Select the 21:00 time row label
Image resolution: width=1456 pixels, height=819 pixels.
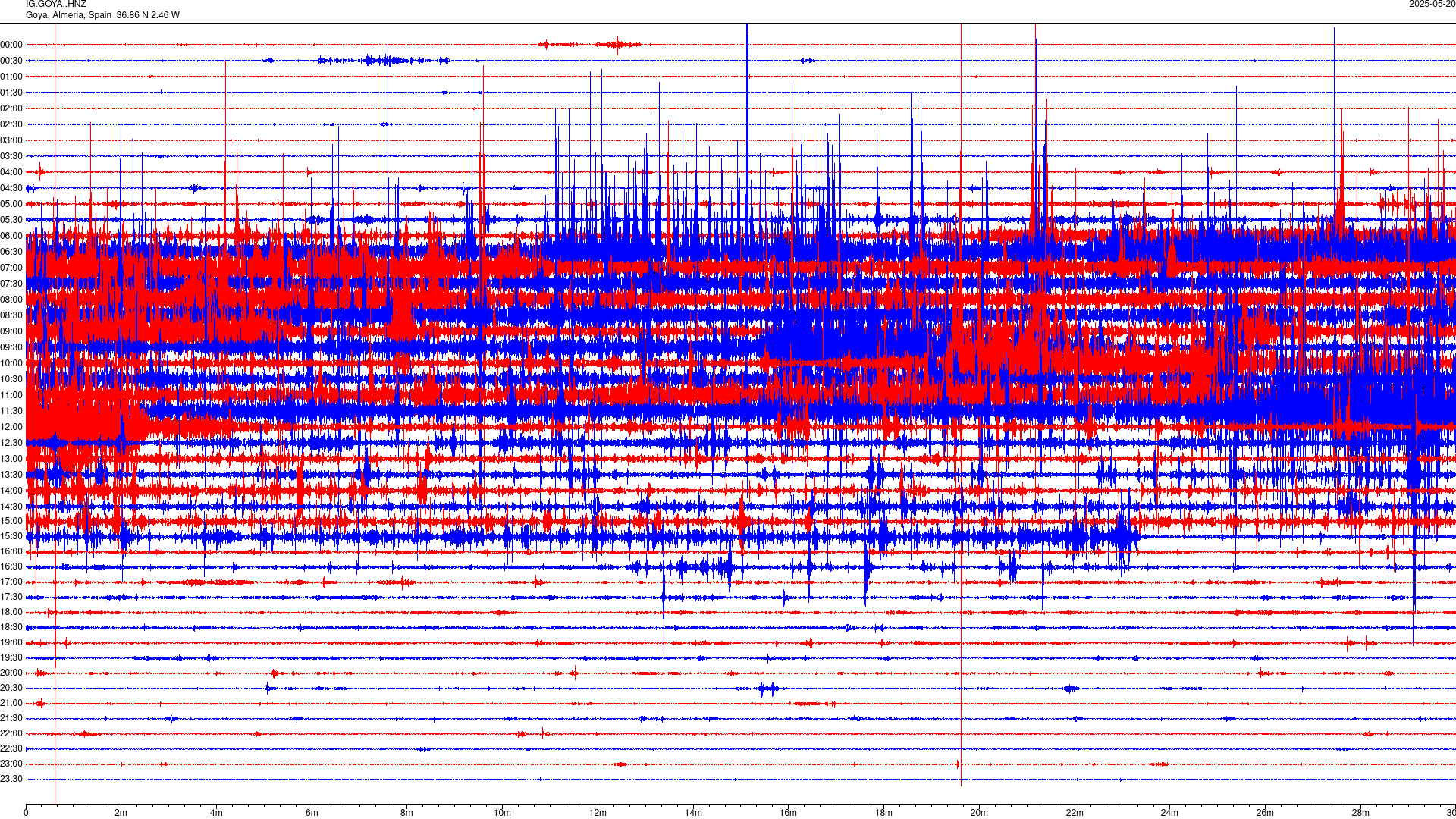pos(11,703)
